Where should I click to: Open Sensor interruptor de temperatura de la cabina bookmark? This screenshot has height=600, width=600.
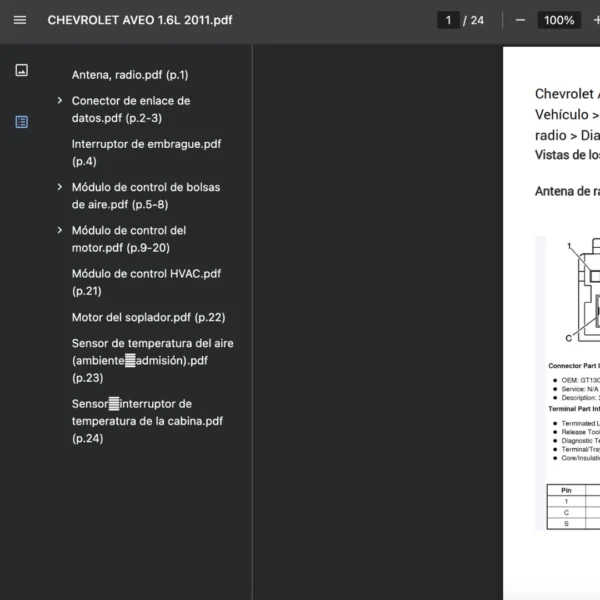(x=147, y=421)
